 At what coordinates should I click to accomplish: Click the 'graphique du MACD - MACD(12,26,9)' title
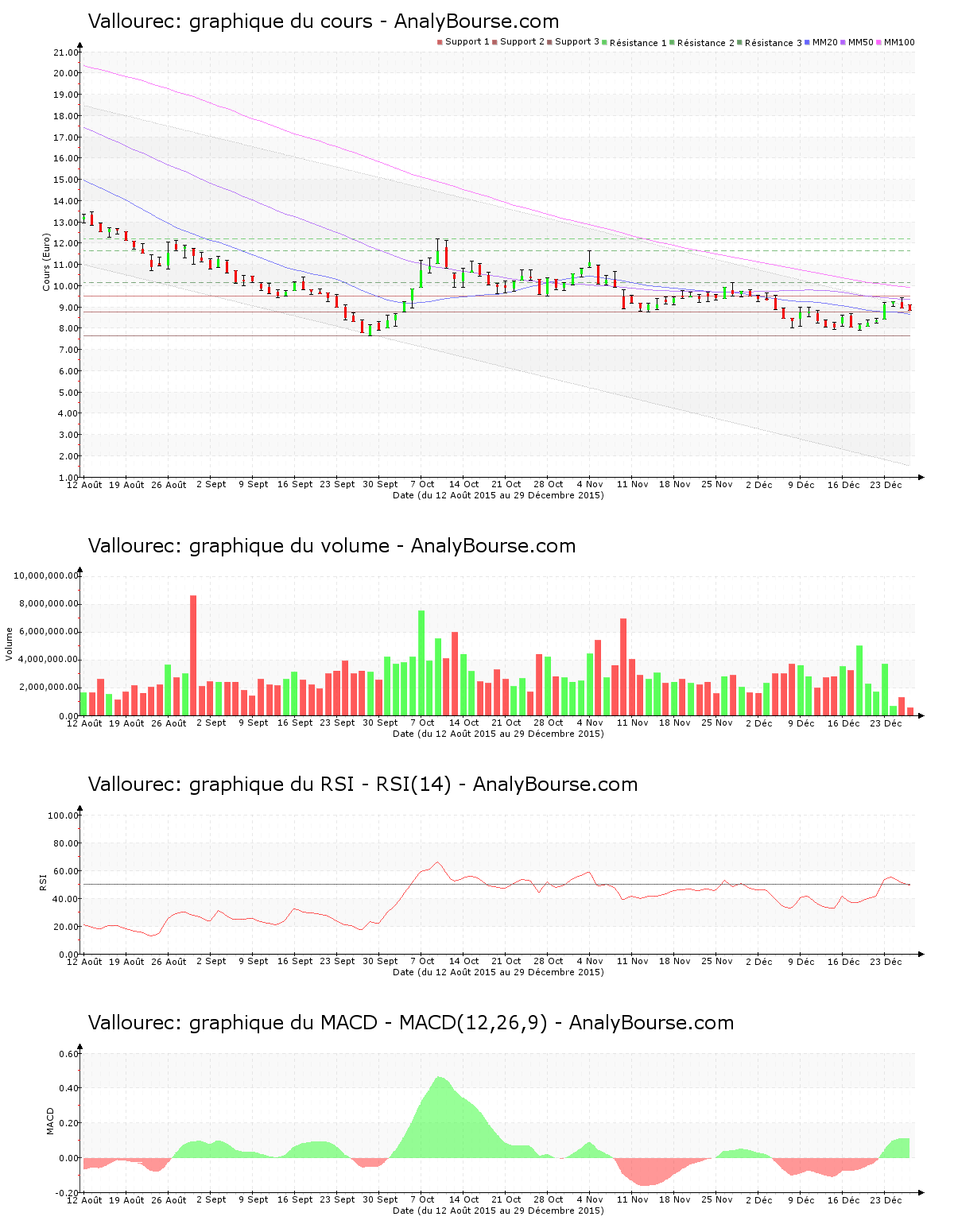[368, 1023]
